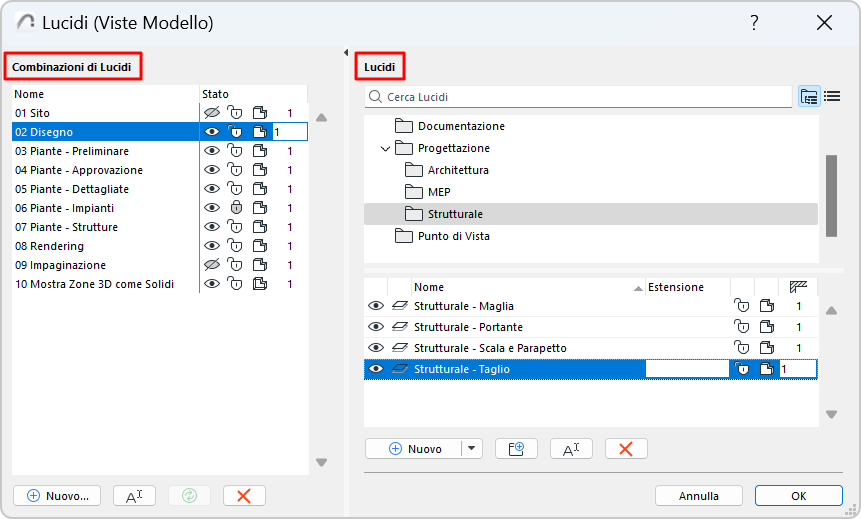Select the 05 Piante - Dettagliate combination
Image resolution: width=861 pixels, height=519 pixels.
(72, 189)
